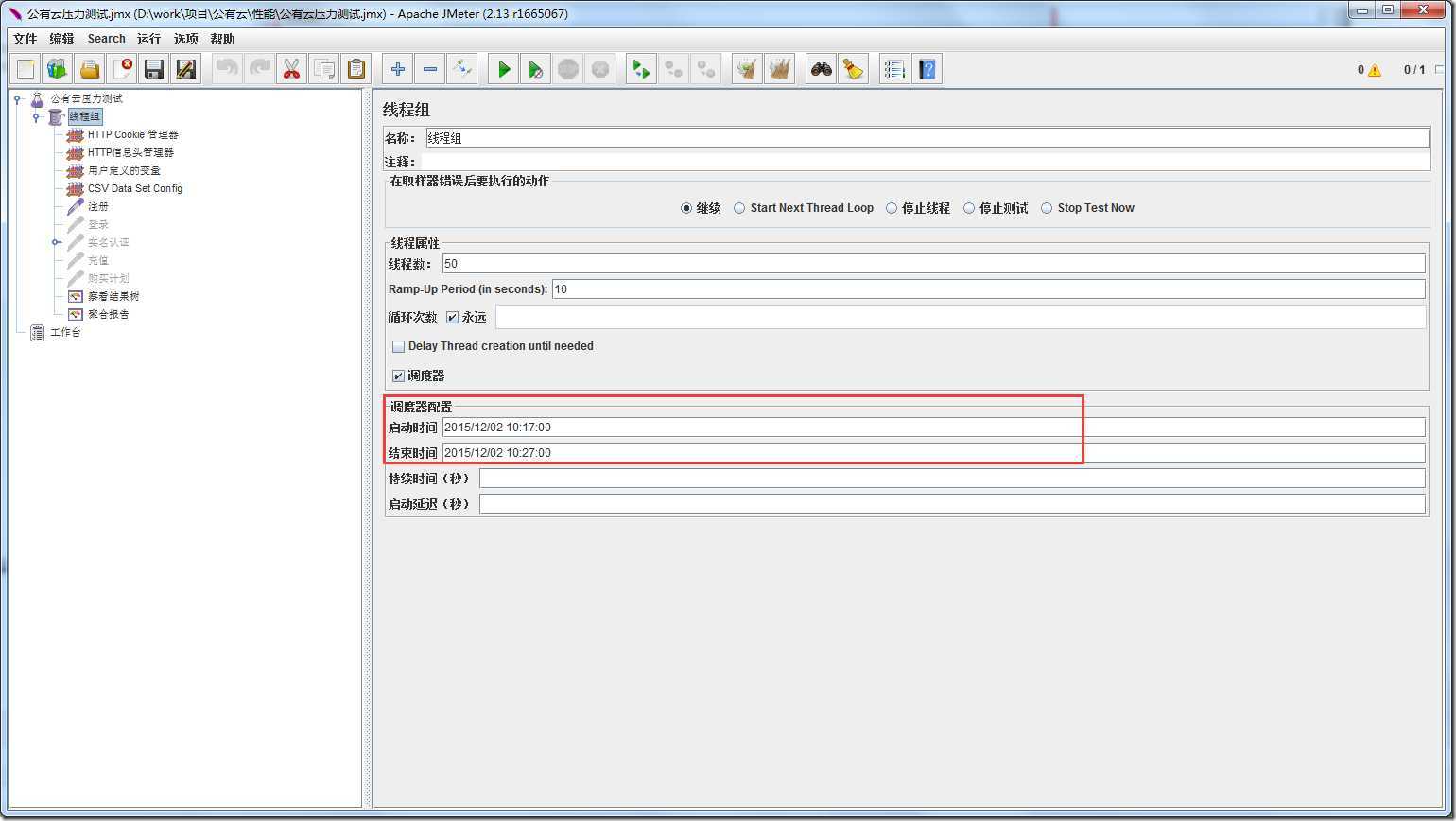Screen dimensions: 1456x821
Task: Click the yellow warning error-count icon
Action: pos(1374,70)
